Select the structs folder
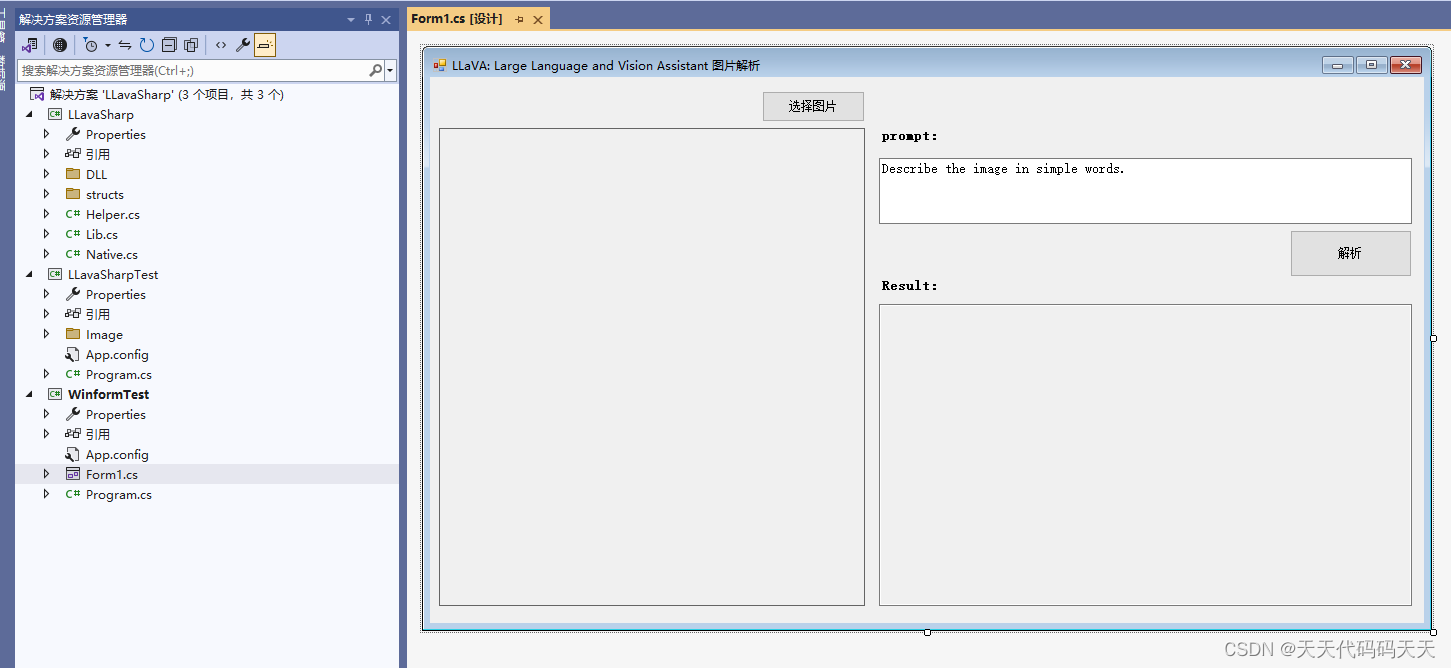 [104, 194]
